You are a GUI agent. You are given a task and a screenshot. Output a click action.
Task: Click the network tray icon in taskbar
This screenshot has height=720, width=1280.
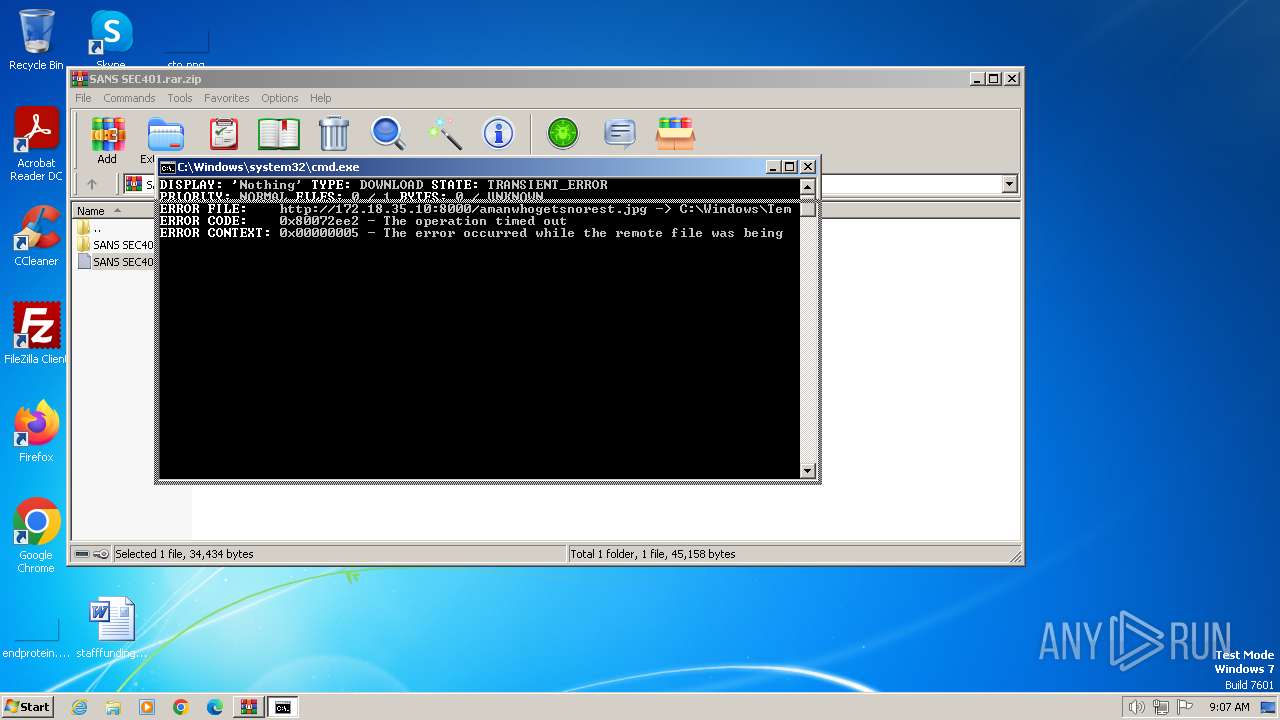click(1161, 707)
